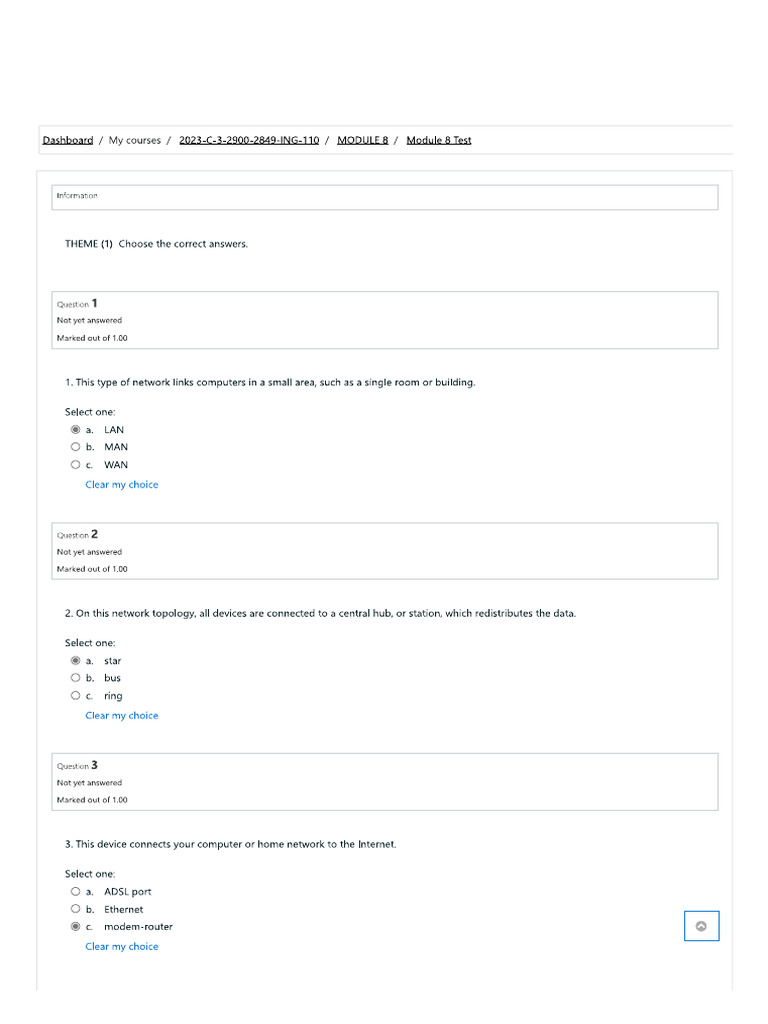Select the LAN radio option
This screenshot has width=768, height=1024.
(x=76, y=430)
